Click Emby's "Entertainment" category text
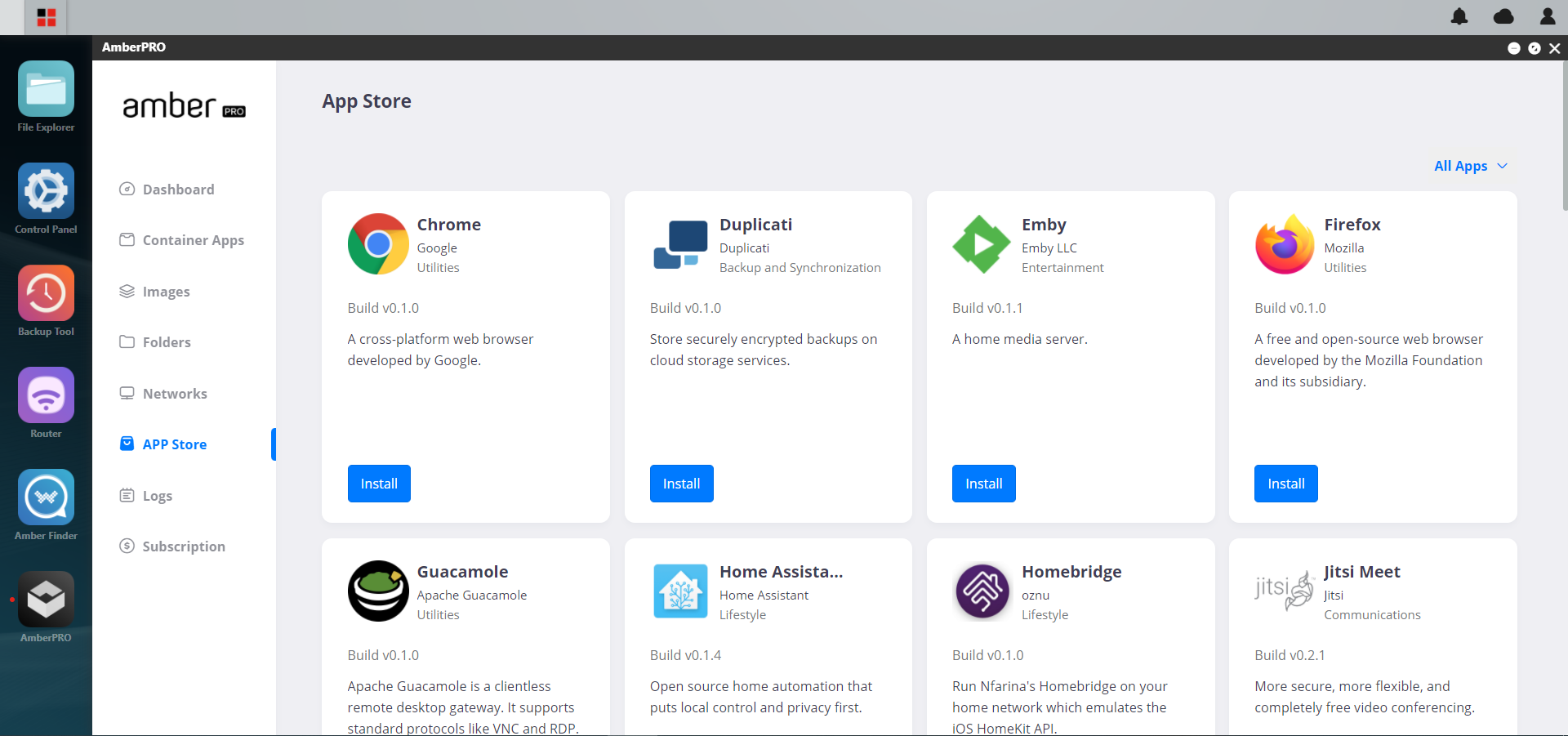This screenshot has height=736, width=1568. coord(1062,268)
